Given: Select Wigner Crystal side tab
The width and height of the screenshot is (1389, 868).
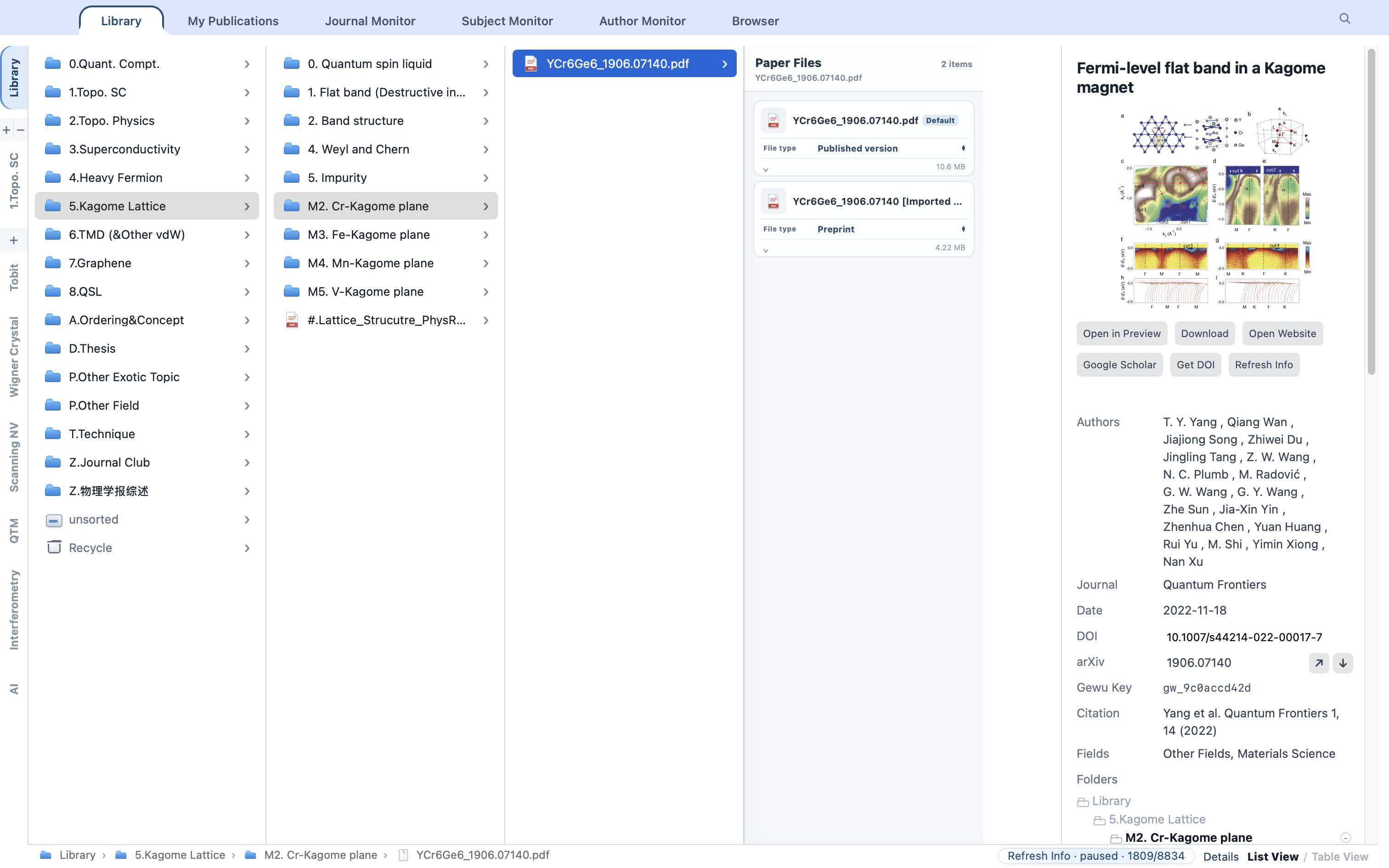Looking at the screenshot, I should coord(14,356).
